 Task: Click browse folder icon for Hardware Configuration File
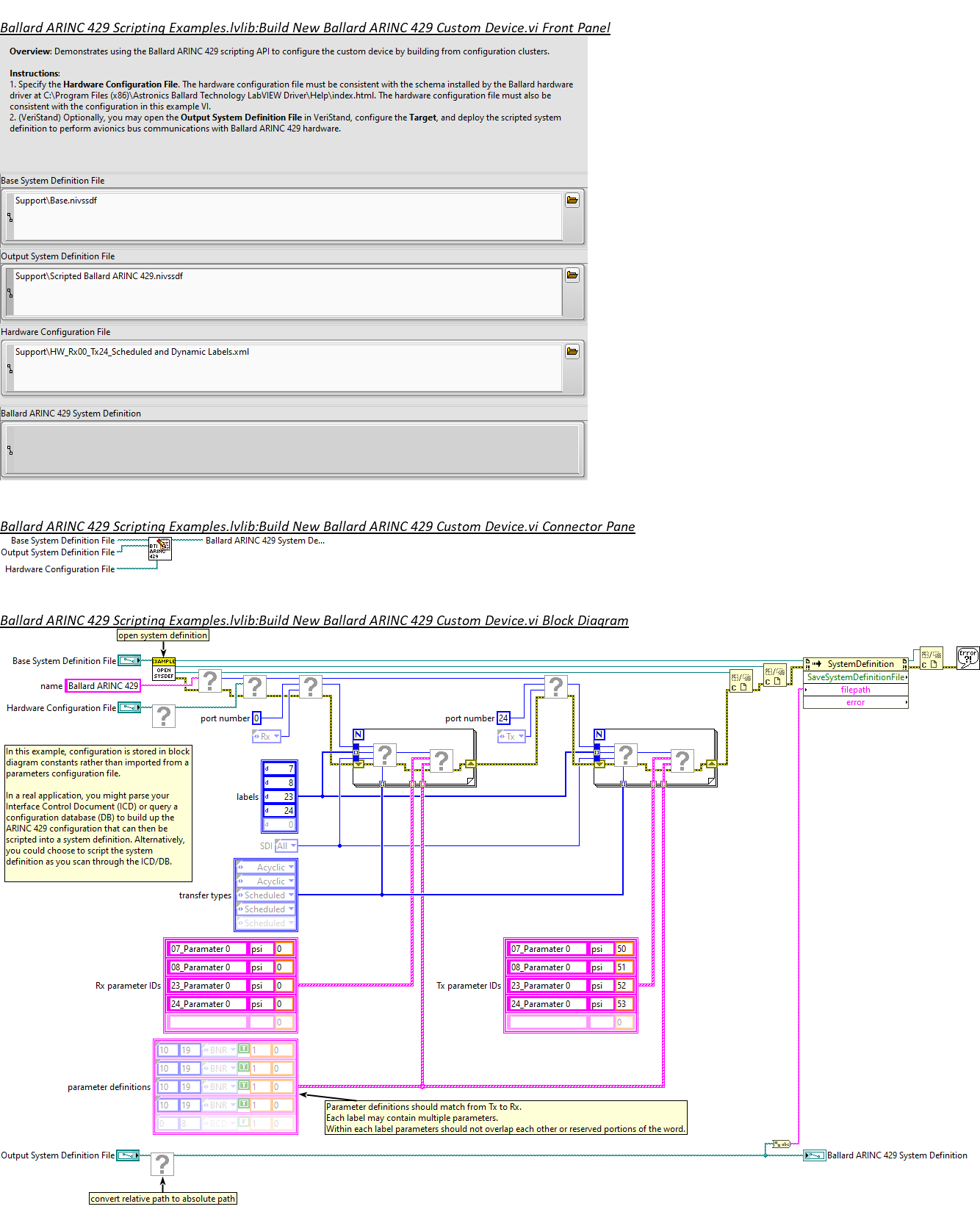tap(572, 352)
